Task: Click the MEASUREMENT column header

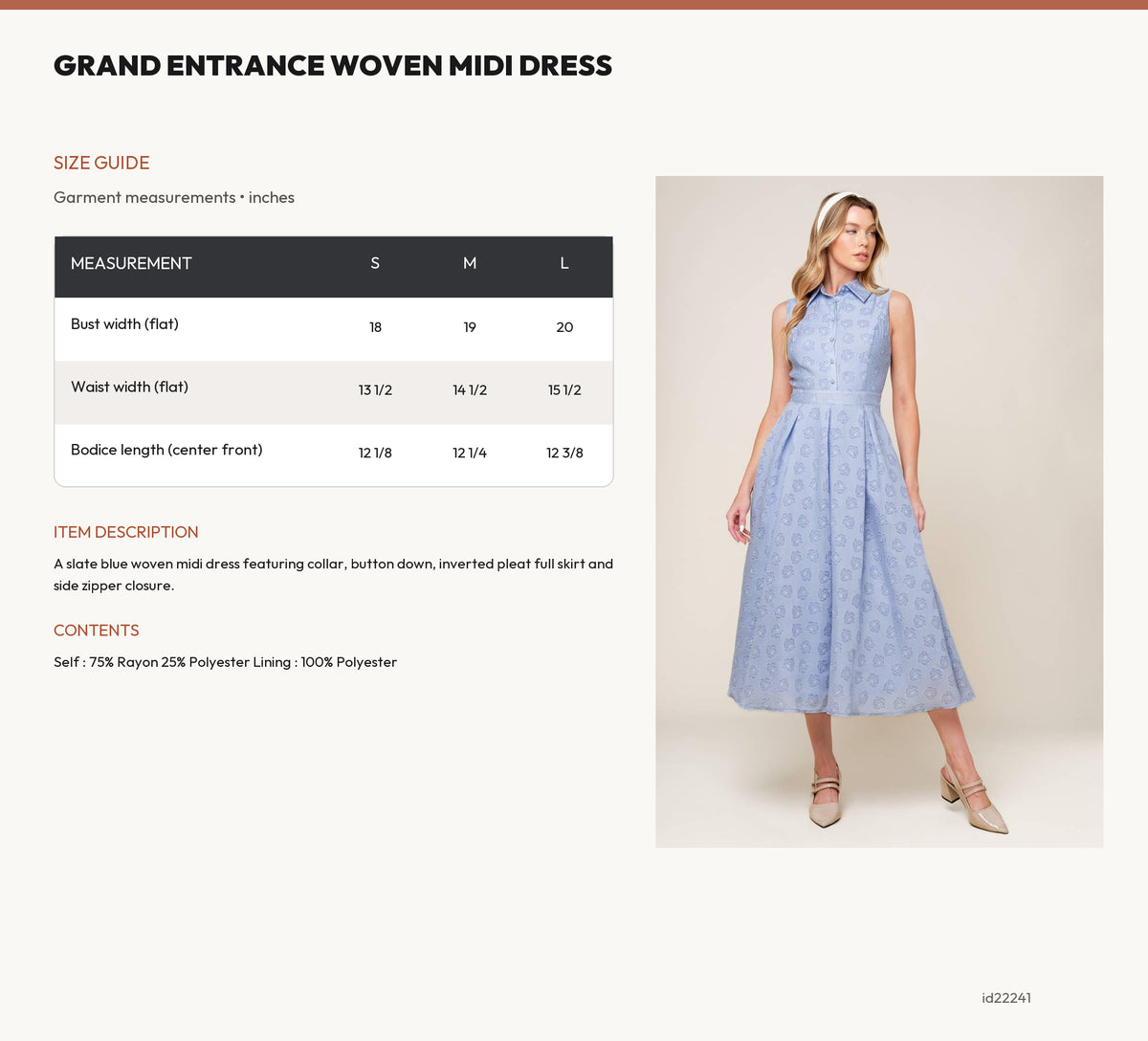Action: (131, 263)
